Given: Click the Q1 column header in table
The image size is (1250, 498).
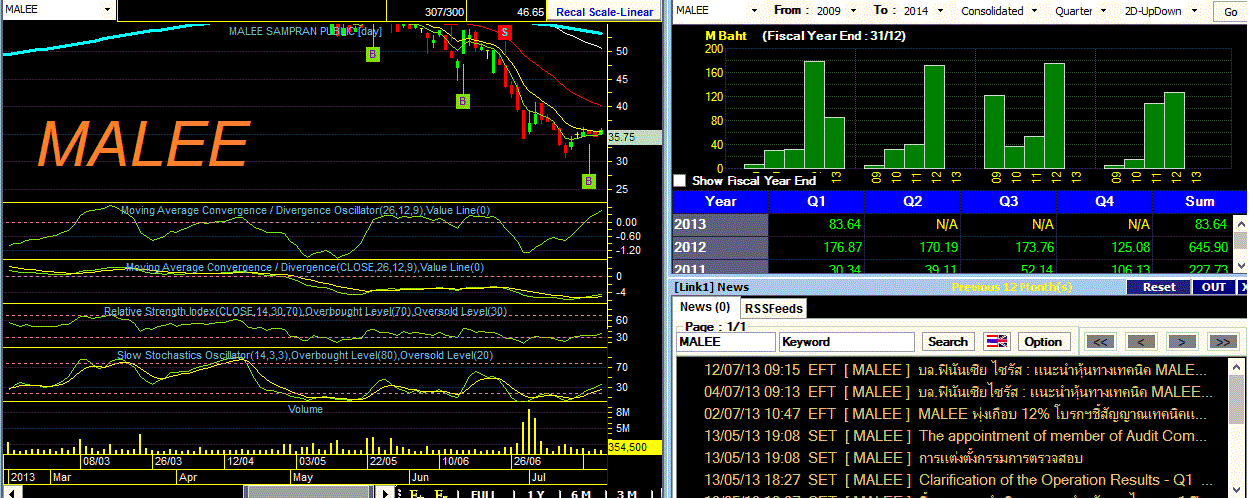Looking at the screenshot, I should 816,201.
